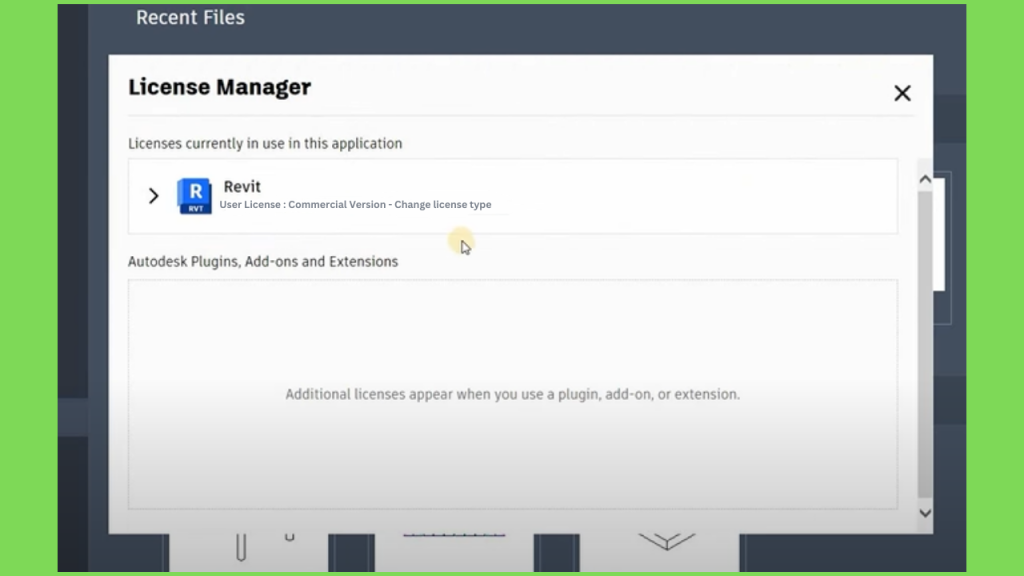The height and width of the screenshot is (576, 1024).
Task: Click the Autodesk Plugins, Add-ons and Extensions heading
Action: pyautogui.click(x=263, y=261)
